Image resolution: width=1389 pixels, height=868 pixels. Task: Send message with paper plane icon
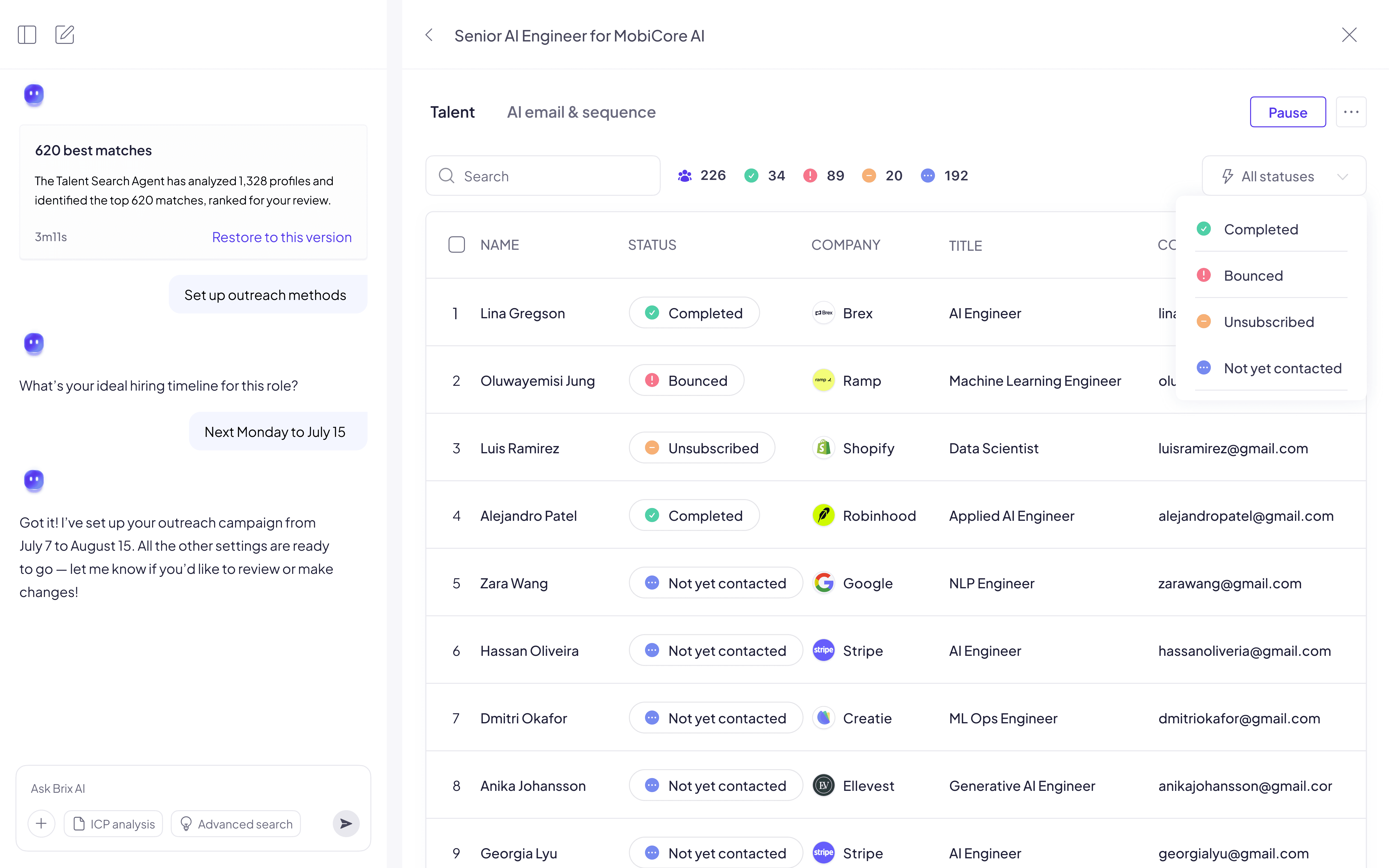click(346, 824)
